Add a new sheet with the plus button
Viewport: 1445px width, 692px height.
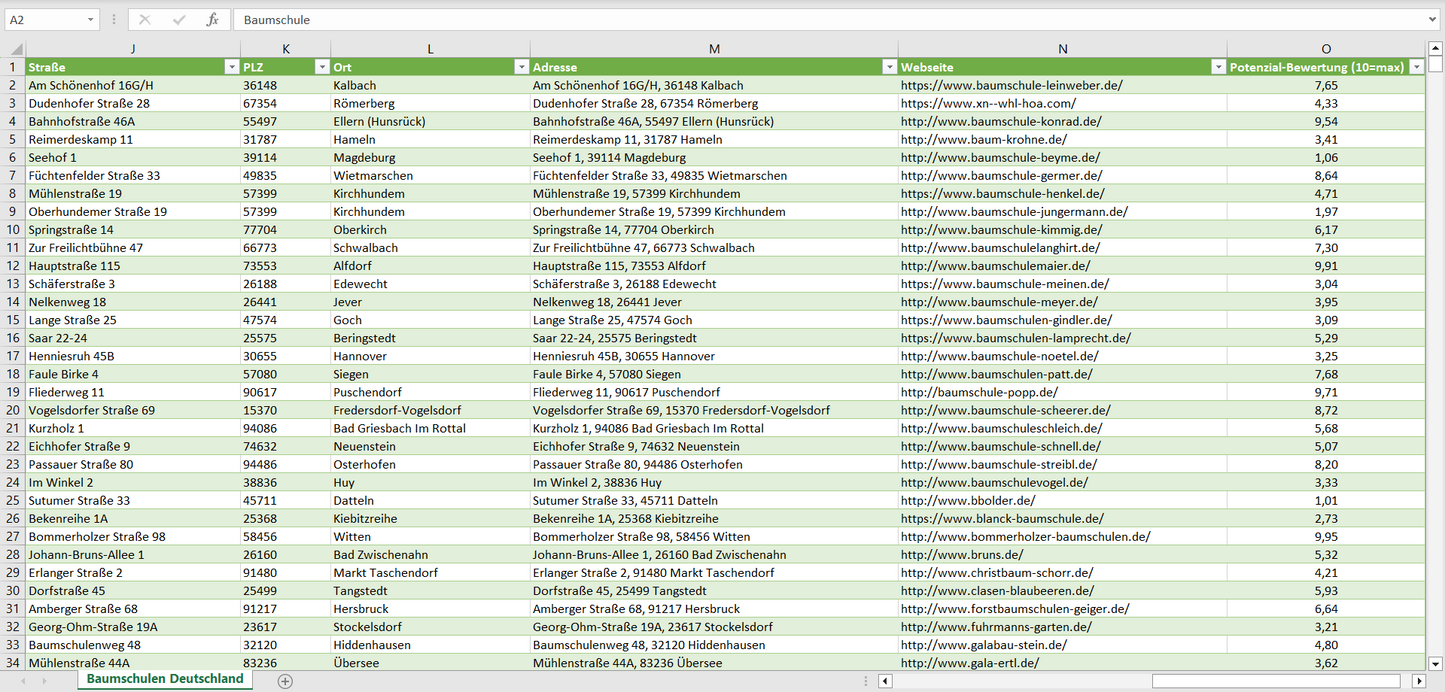285,680
